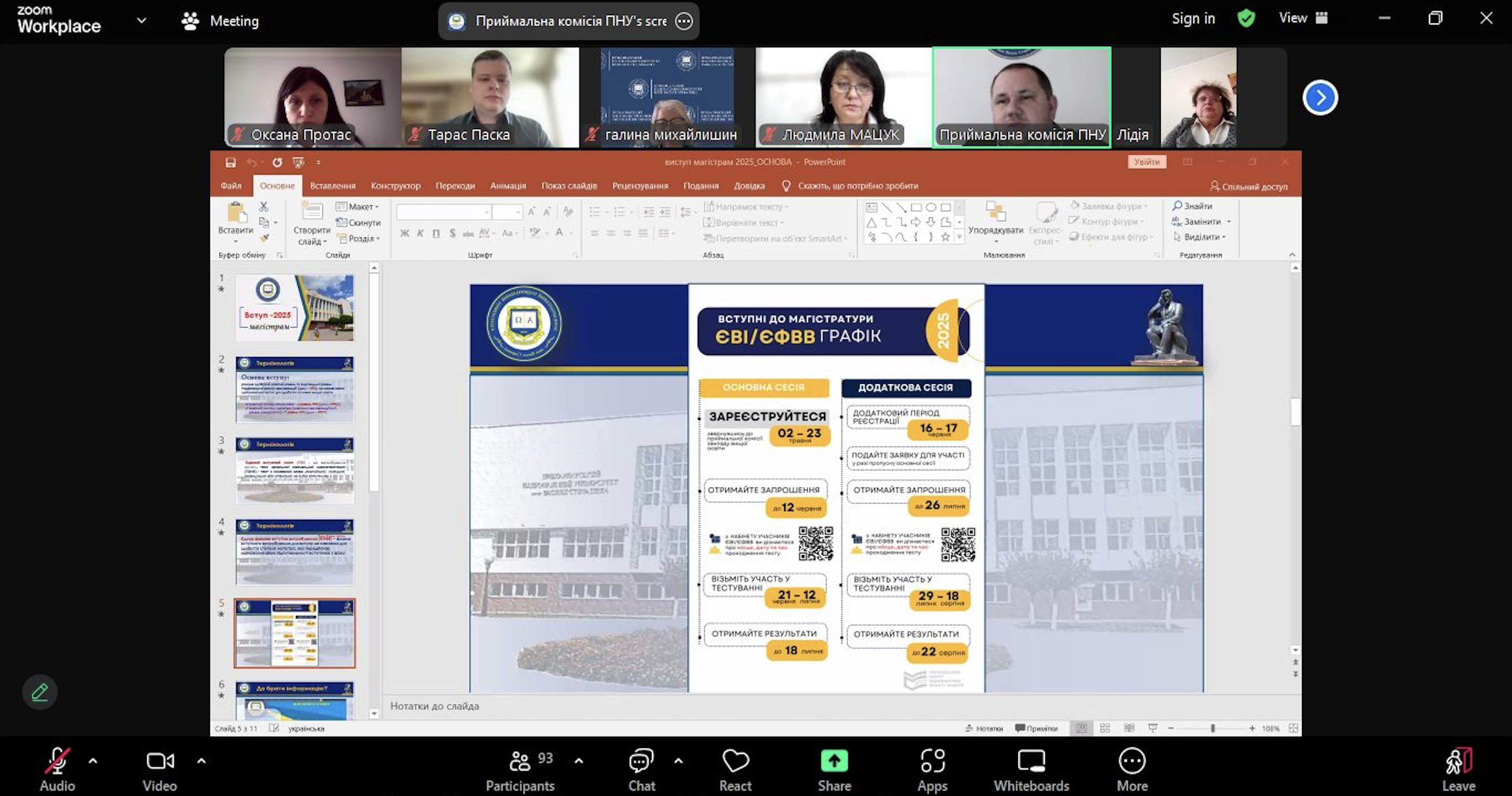
Task: Open Zoom Workplace dropdown chevron
Action: click(x=141, y=20)
